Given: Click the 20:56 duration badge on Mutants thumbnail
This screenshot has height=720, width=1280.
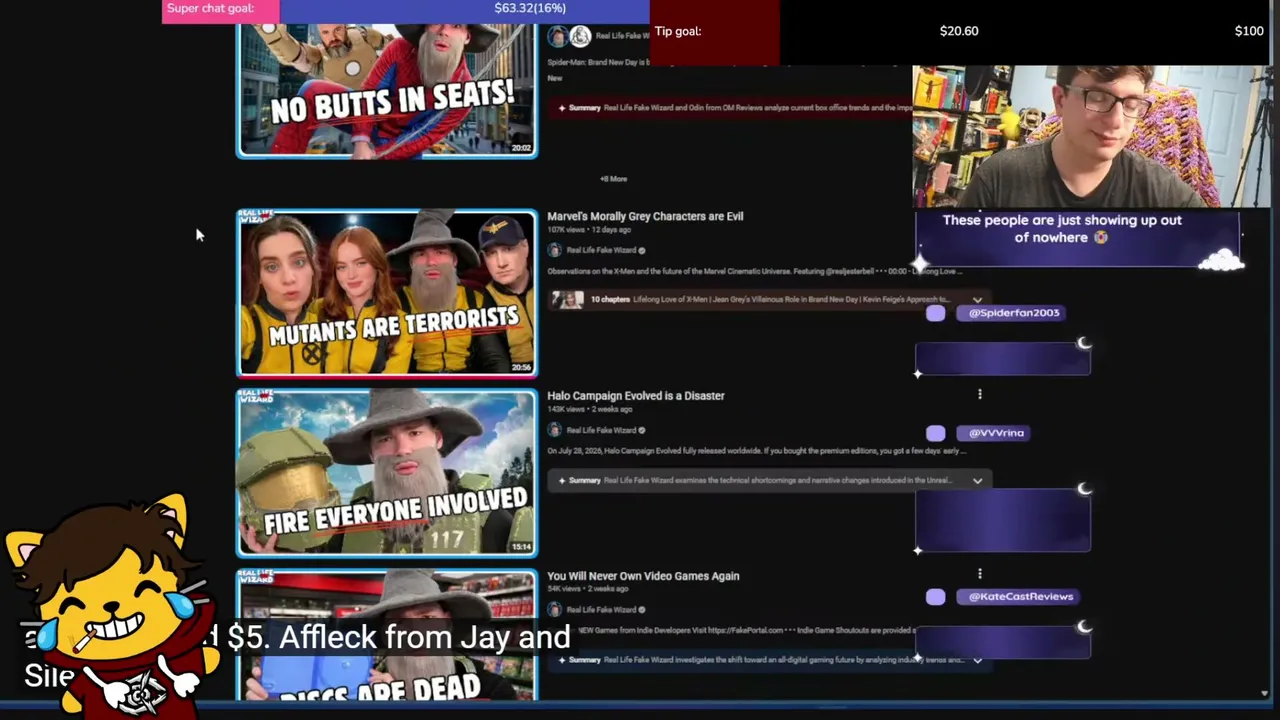Looking at the screenshot, I should click(x=522, y=368).
